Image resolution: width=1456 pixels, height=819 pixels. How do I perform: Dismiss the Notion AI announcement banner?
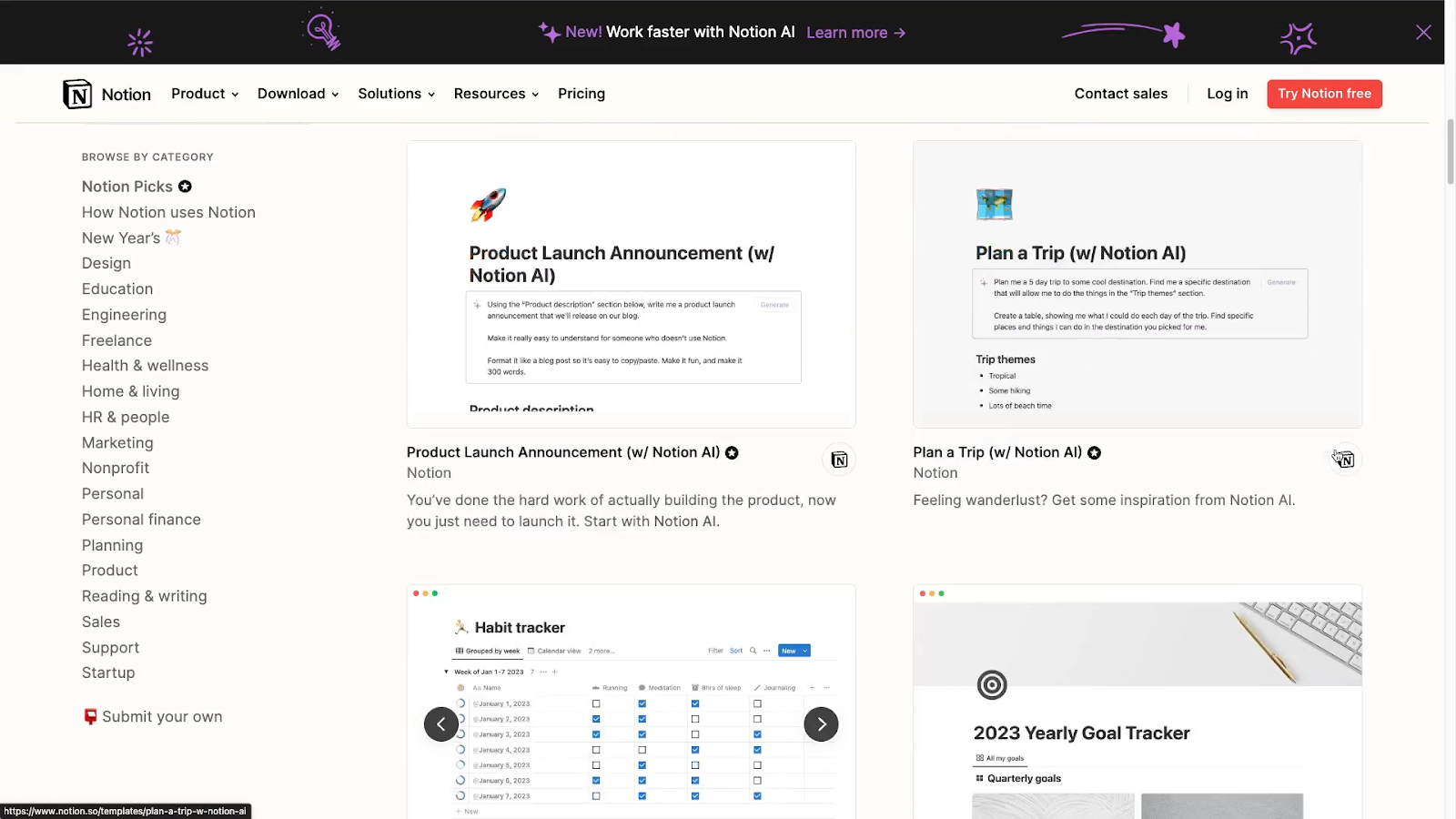click(x=1422, y=32)
